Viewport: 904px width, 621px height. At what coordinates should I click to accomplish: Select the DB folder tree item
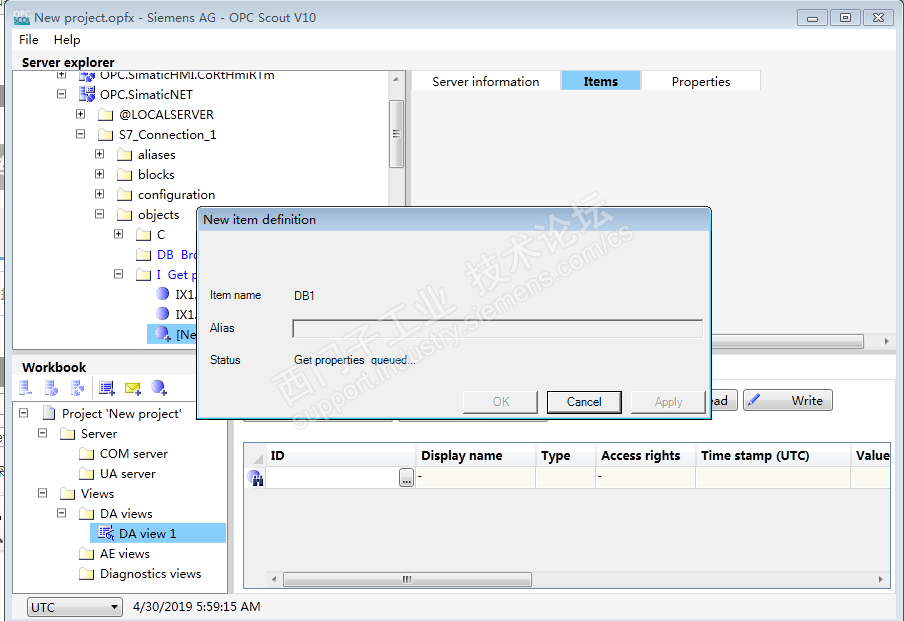point(165,255)
